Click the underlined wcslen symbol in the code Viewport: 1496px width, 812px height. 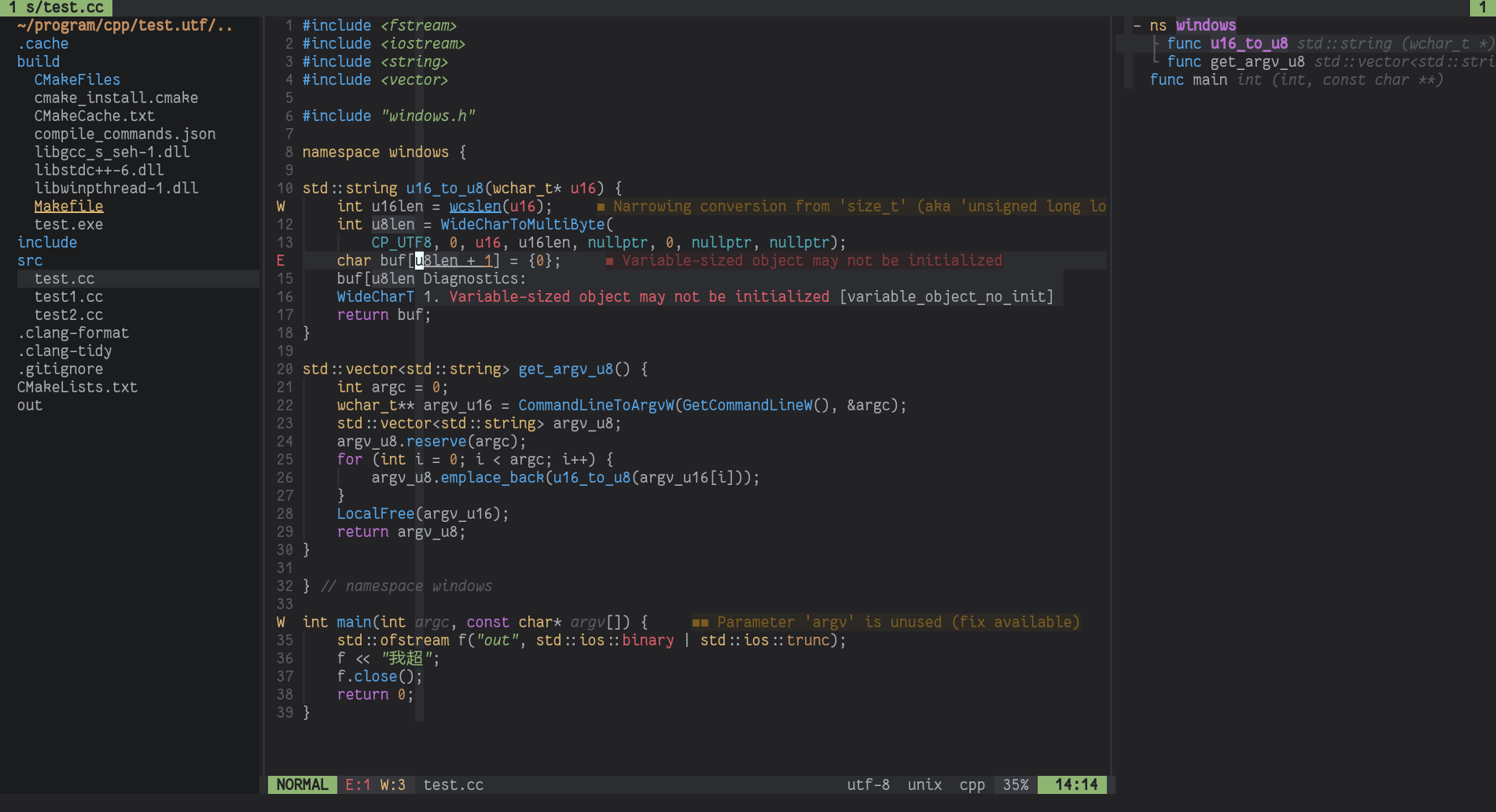(x=475, y=206)
